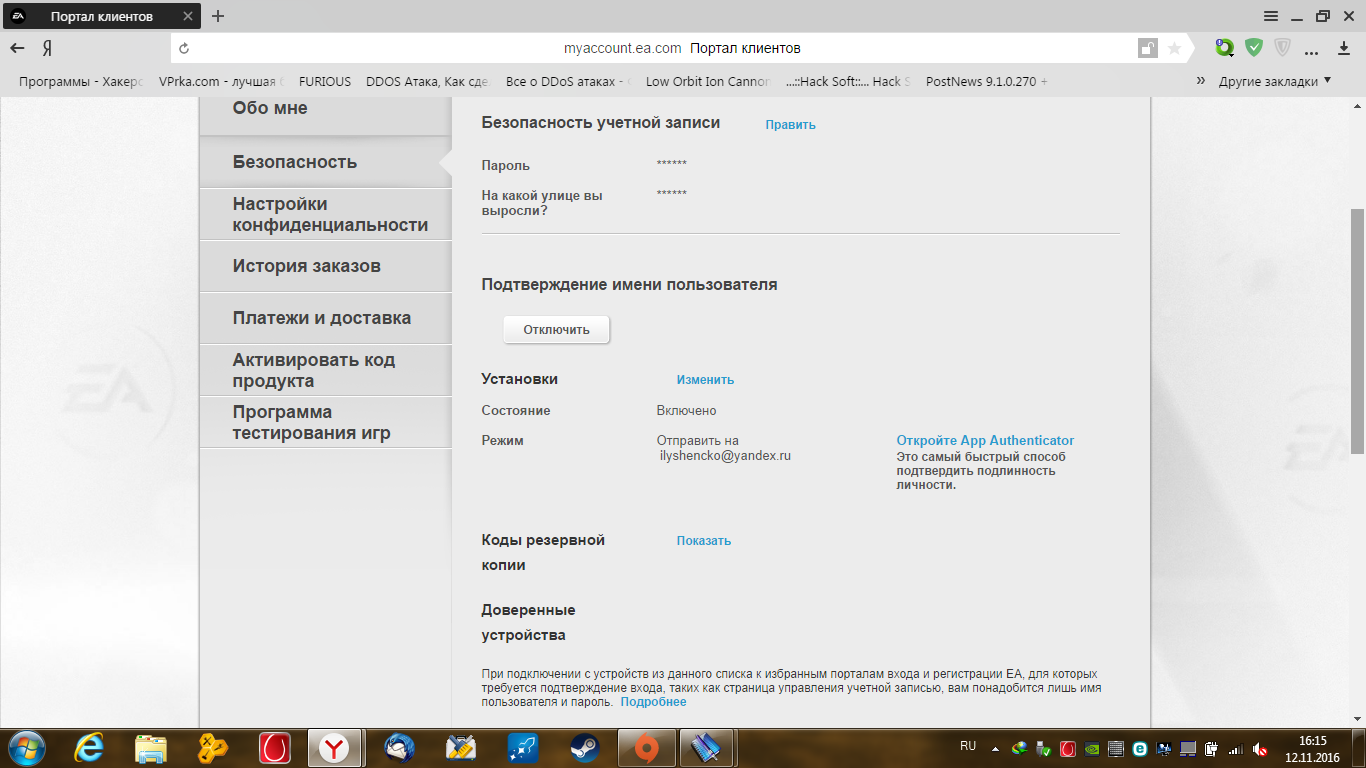Switch the RU keyboard language indicator

click(968, 746)
